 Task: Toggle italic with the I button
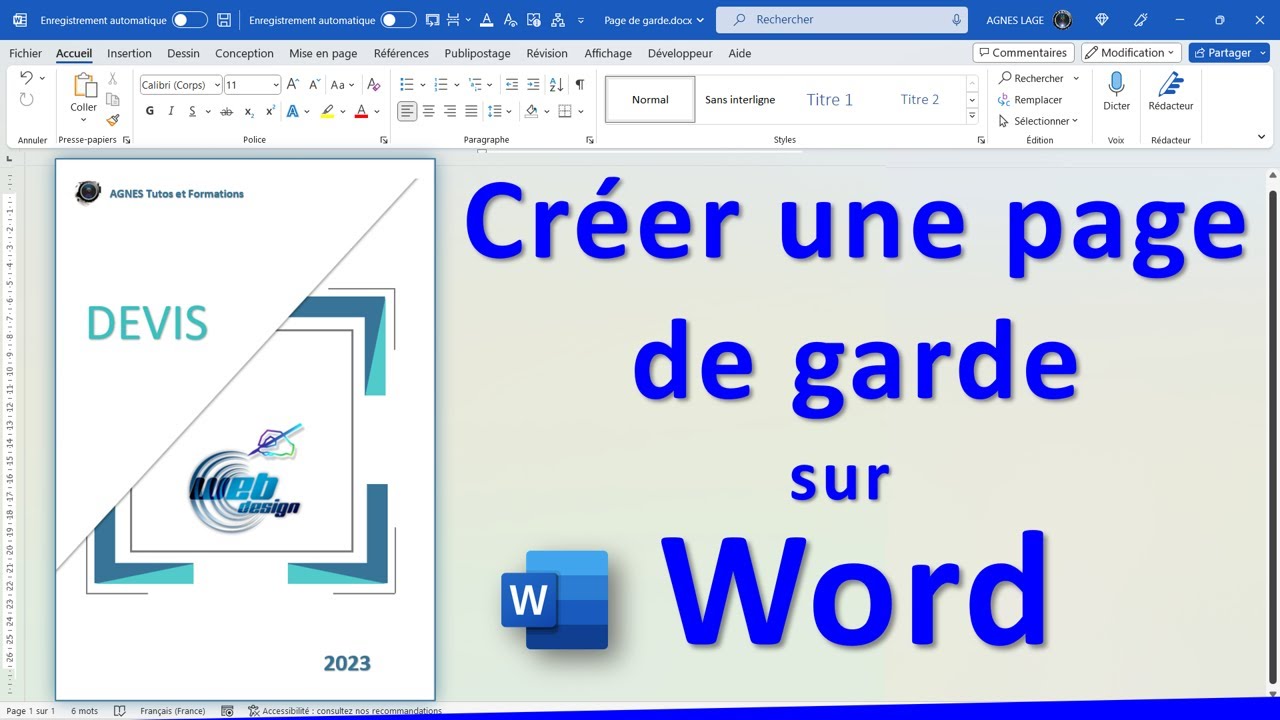click(x=171, y=111)
